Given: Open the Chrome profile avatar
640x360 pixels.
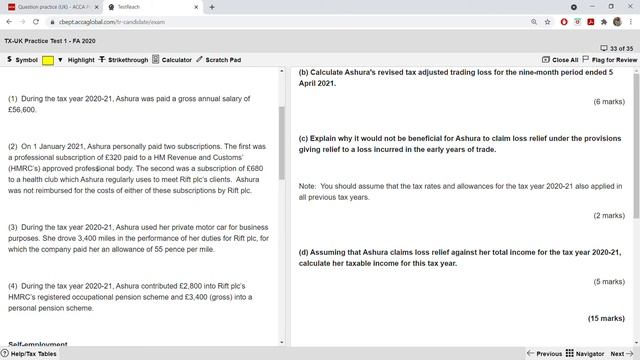Looking at the screenshot, I should (617, 22).
